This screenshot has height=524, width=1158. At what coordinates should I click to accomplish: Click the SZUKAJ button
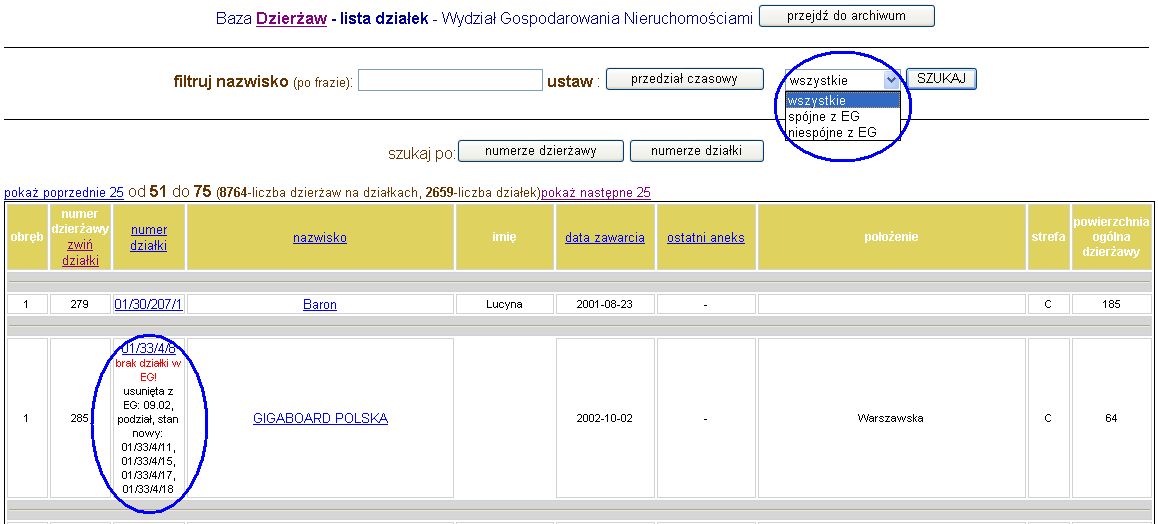click(x=941, y=79)
